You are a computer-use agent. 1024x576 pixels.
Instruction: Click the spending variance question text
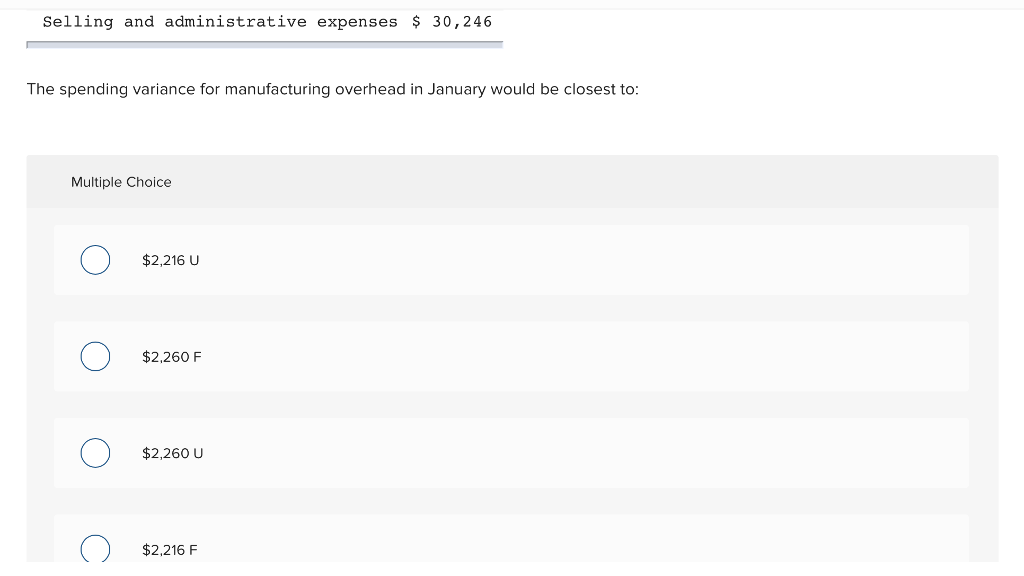point(333,89)
